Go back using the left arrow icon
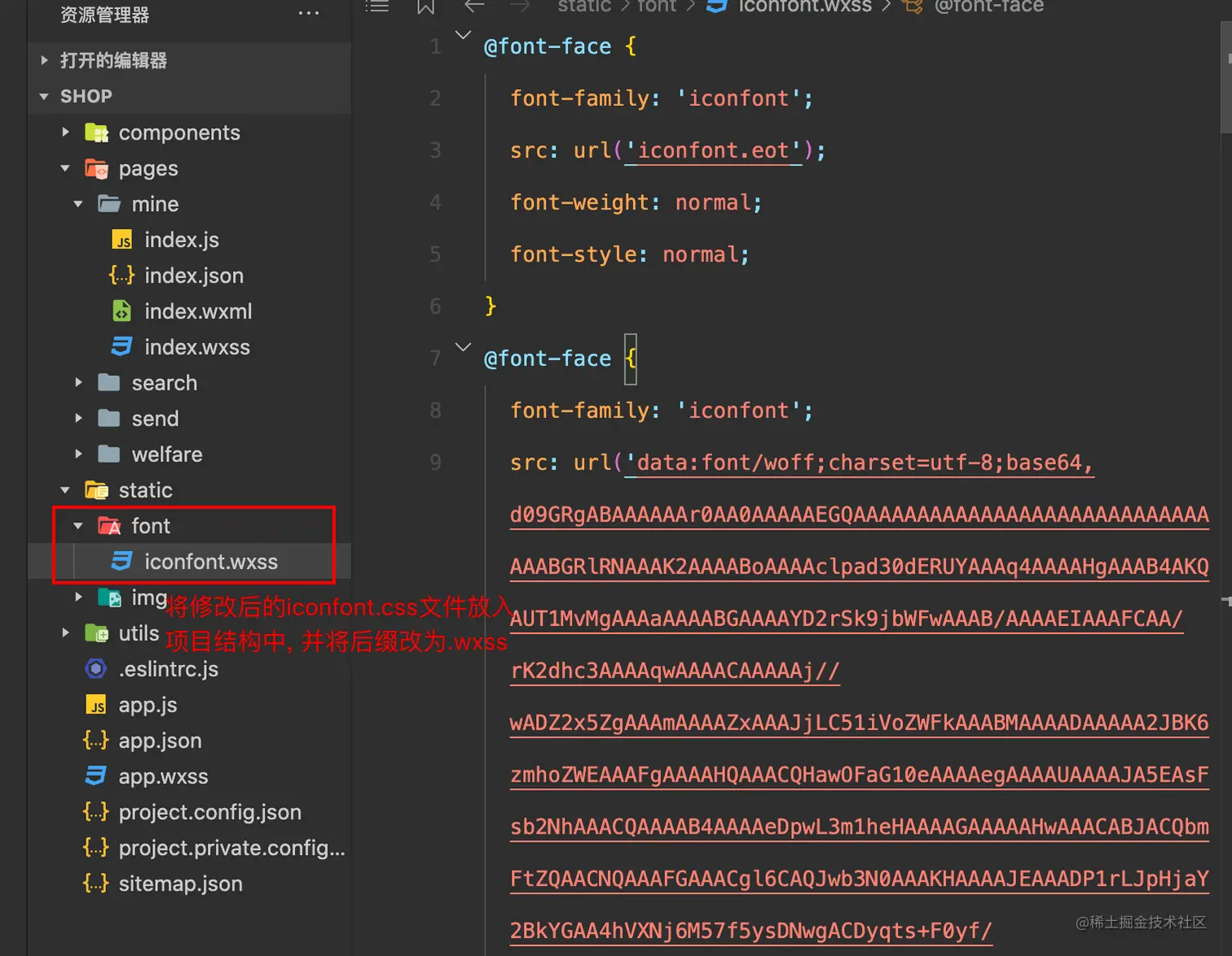The image size is (1232, 956). [474, 6]
